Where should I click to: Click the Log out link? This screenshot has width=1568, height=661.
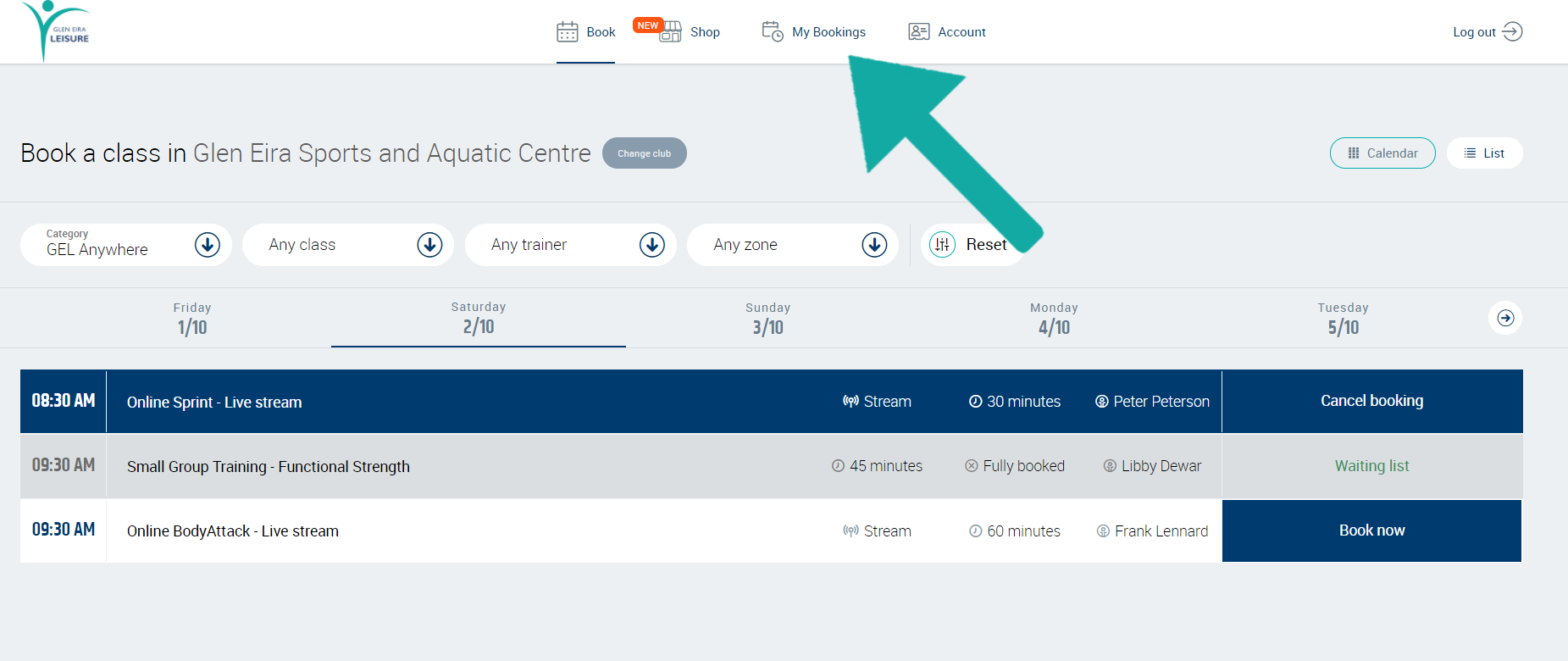[1488, 32]
